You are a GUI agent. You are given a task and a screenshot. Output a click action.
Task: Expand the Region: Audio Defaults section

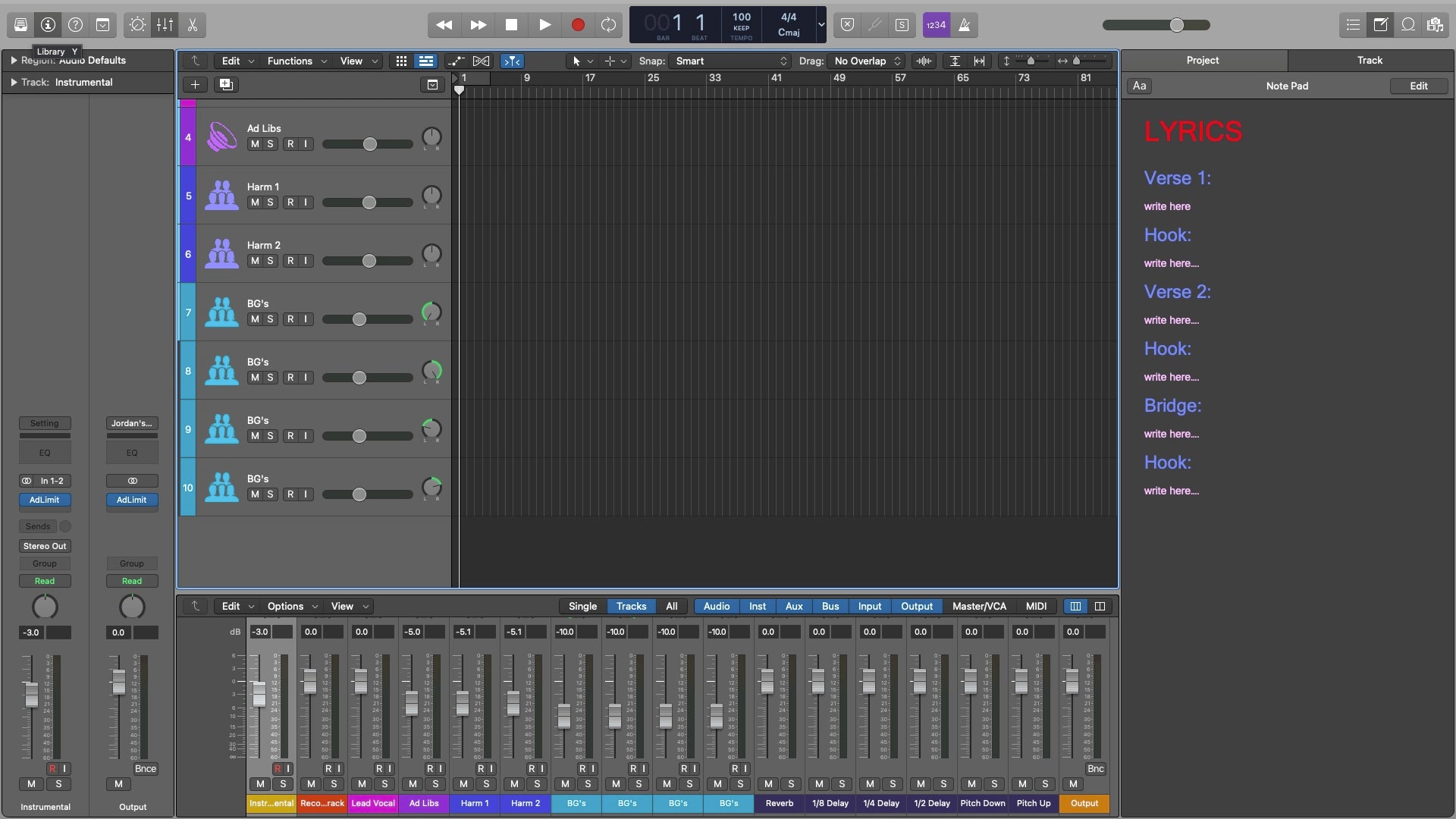(x=12, y=61)
